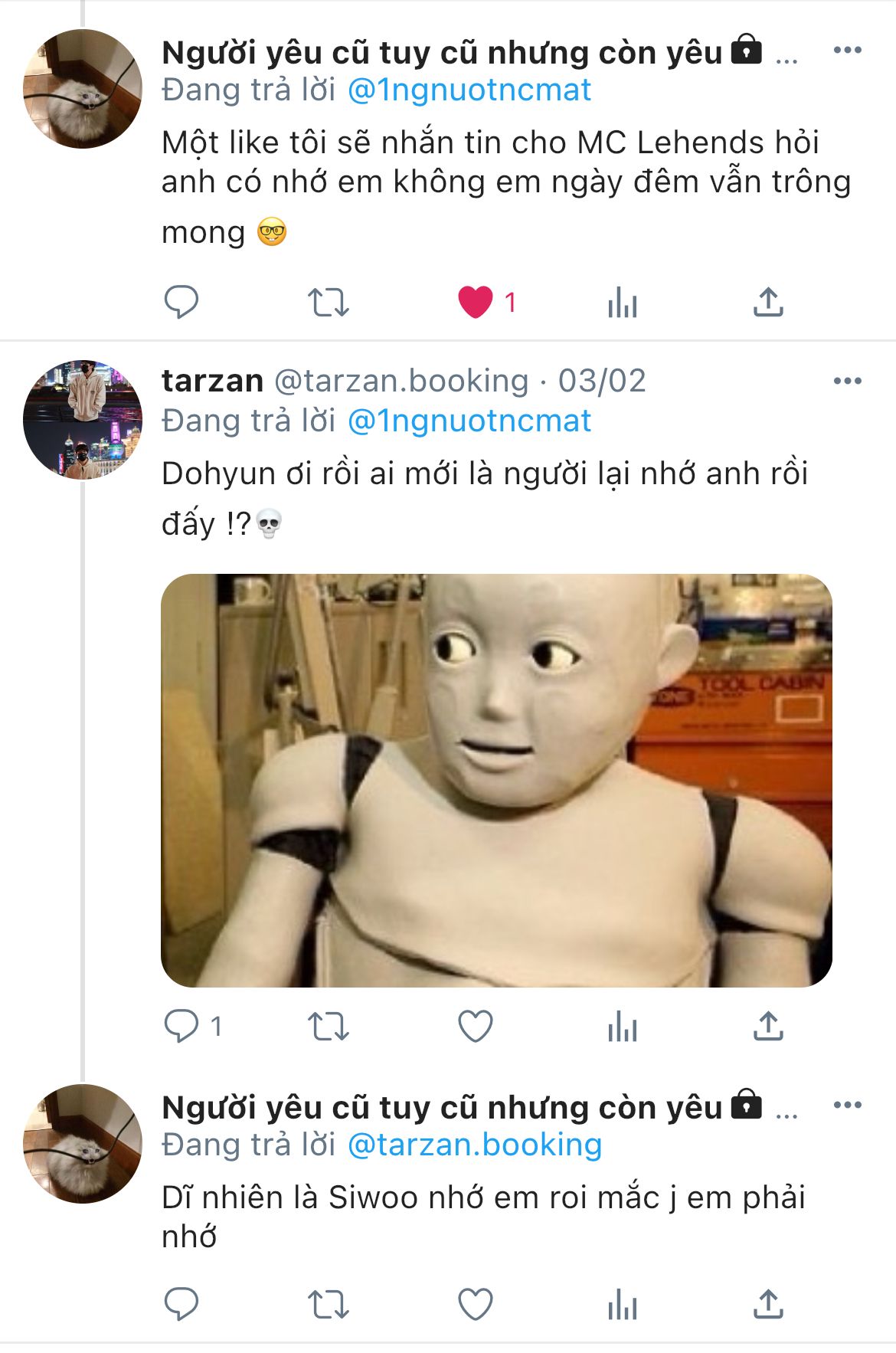This screenshot has width=896, height=1353.
Task: Retweet the last reply about Siwoo
Action: 329,1304
